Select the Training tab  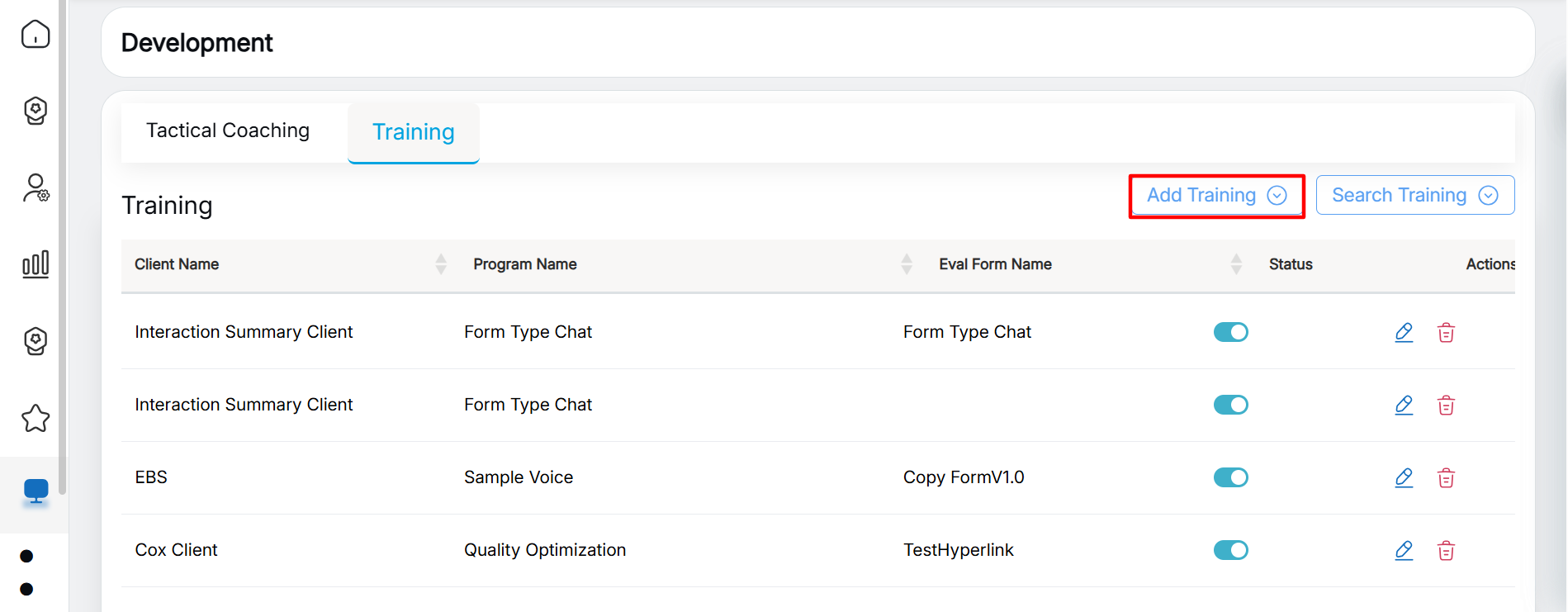[x=413, y=132]
